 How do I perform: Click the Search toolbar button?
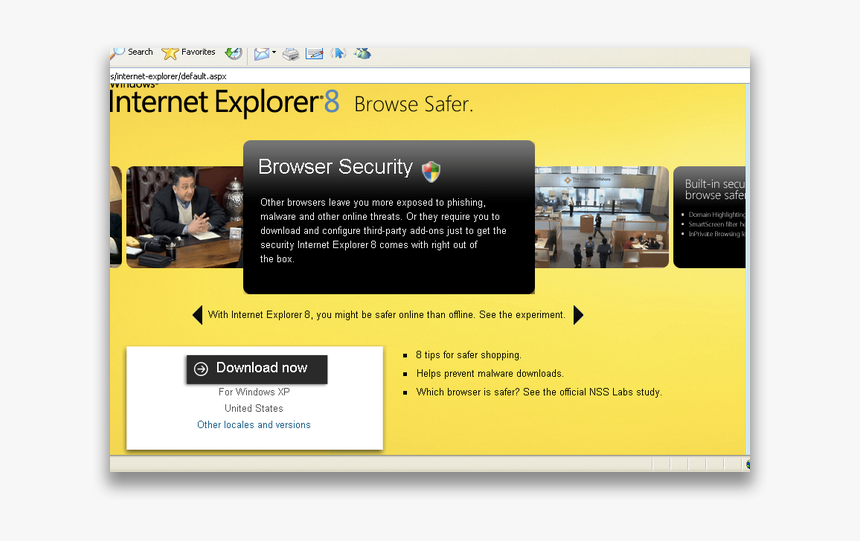(x=132, y=53)
